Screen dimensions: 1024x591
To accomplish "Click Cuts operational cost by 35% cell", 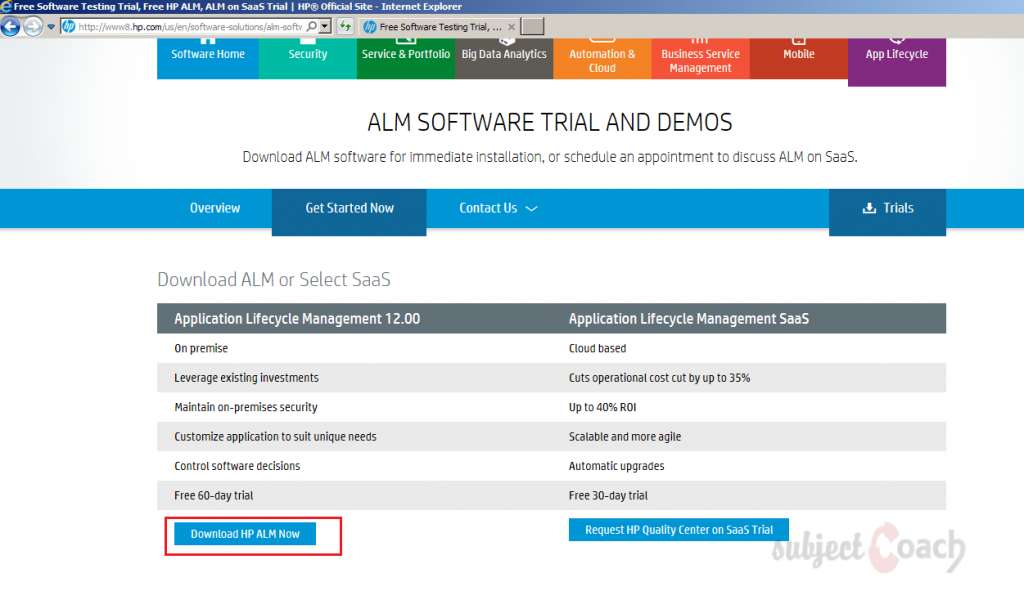I will (x=660, y=378).
